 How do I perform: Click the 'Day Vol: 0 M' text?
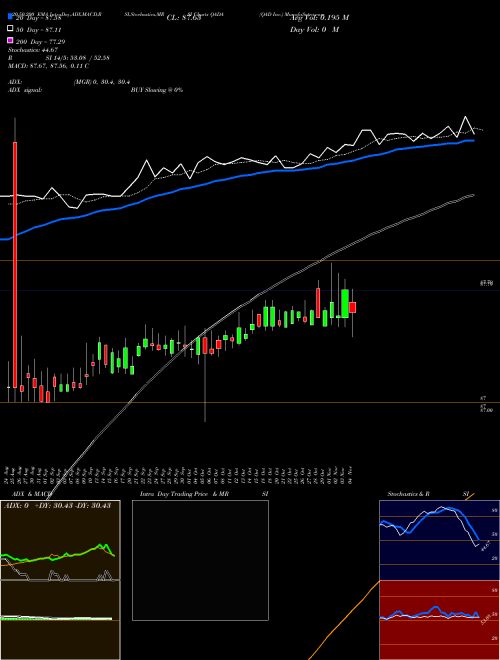314,29
